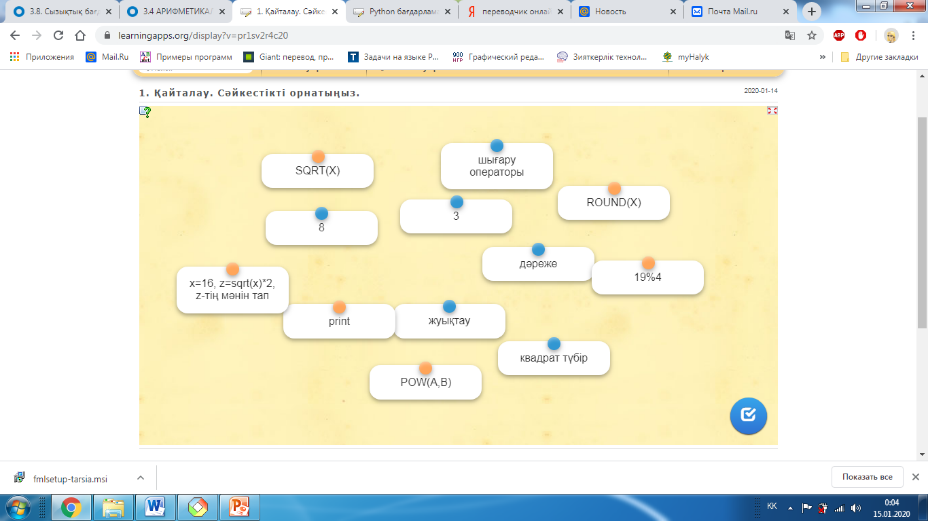Pick the 'print' card
Viewport: 928px width, 521px height.
(x=339, y=321)
